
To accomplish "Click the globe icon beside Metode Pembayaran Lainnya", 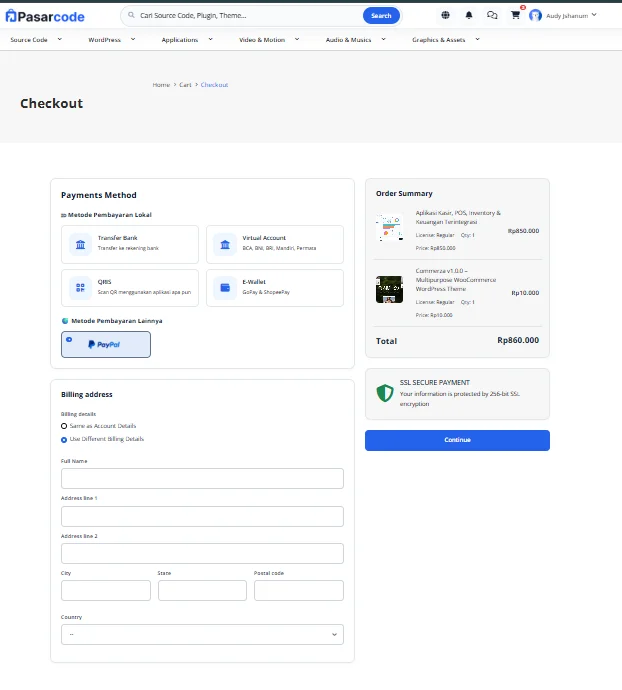I will click(x=65, y=321).
